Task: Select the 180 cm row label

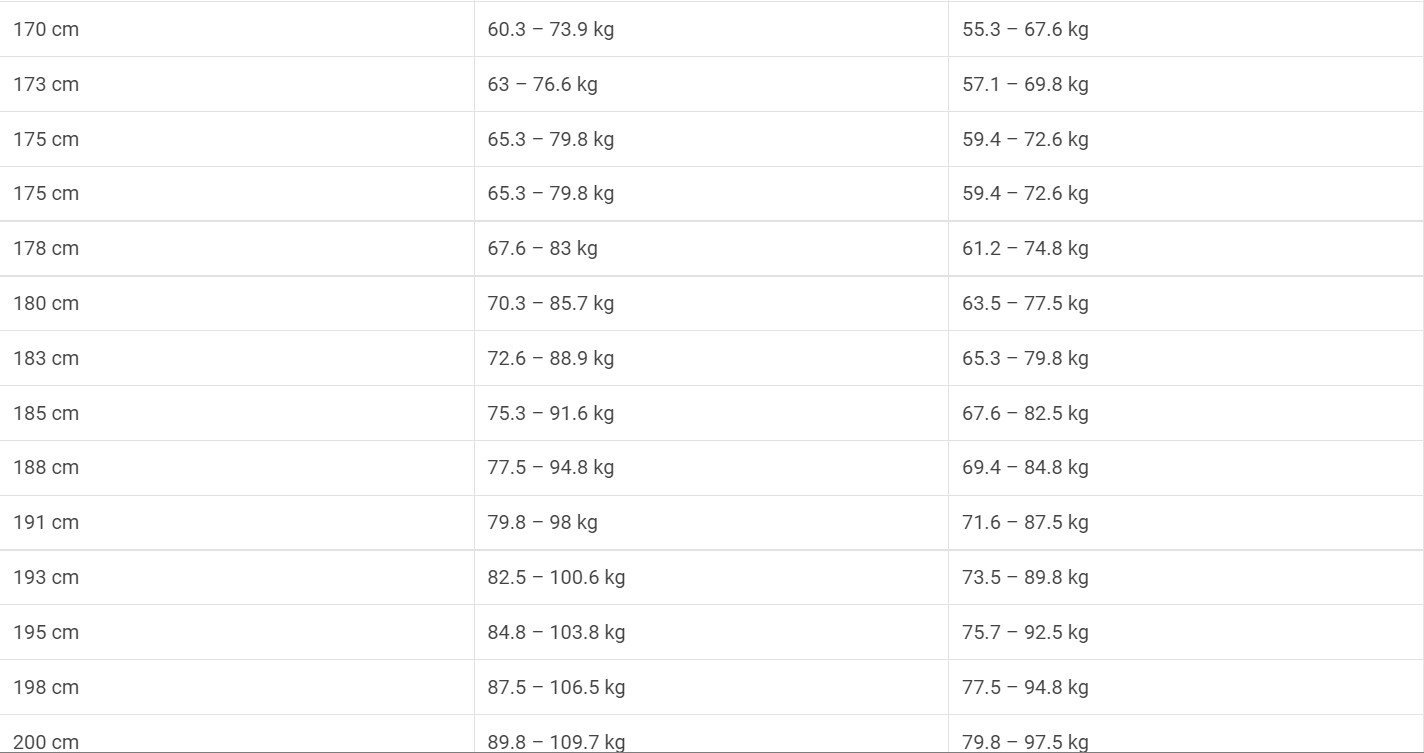Action: coord(46,303)
